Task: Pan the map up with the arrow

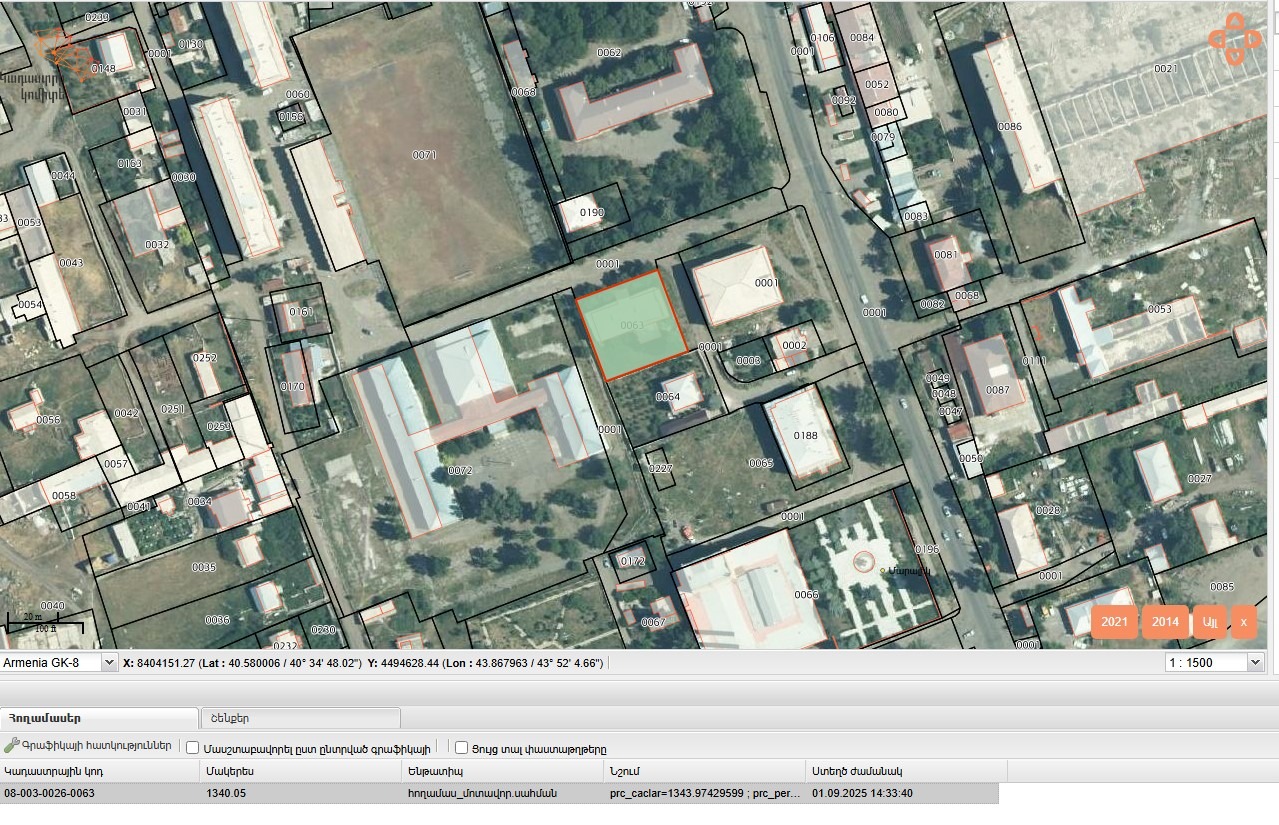Action: pos(1235,22)
